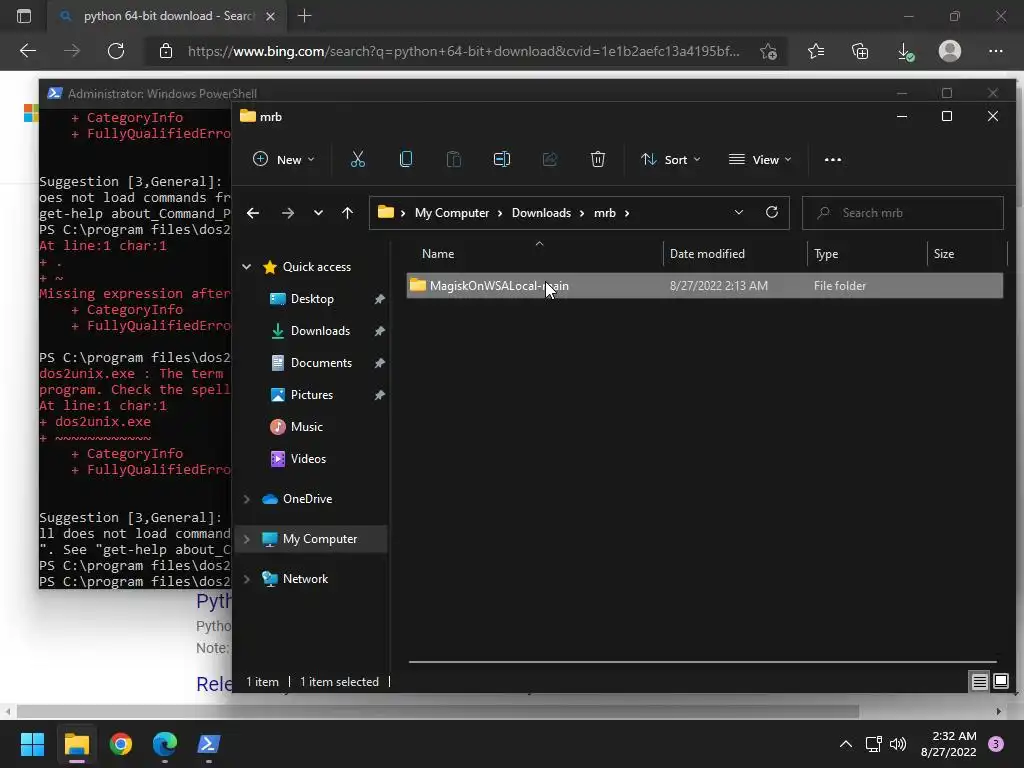The height and width of the screenshot is (768, 1024).
Task: Collapse the Quick access tree node
Action: [247, 266]
